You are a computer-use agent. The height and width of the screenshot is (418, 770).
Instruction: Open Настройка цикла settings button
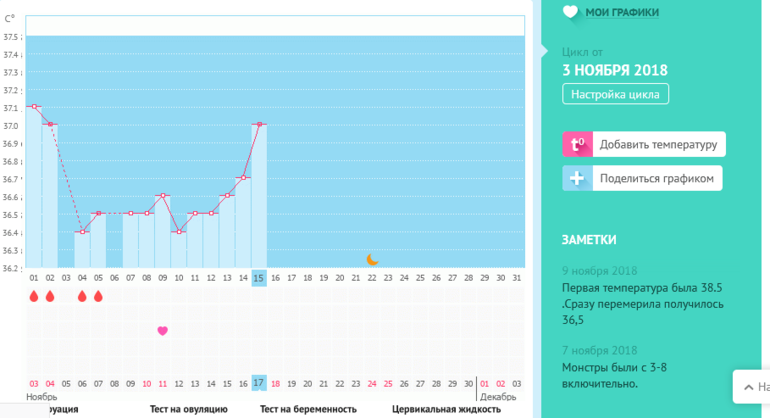pyautogui.click(x=615, y=95)
